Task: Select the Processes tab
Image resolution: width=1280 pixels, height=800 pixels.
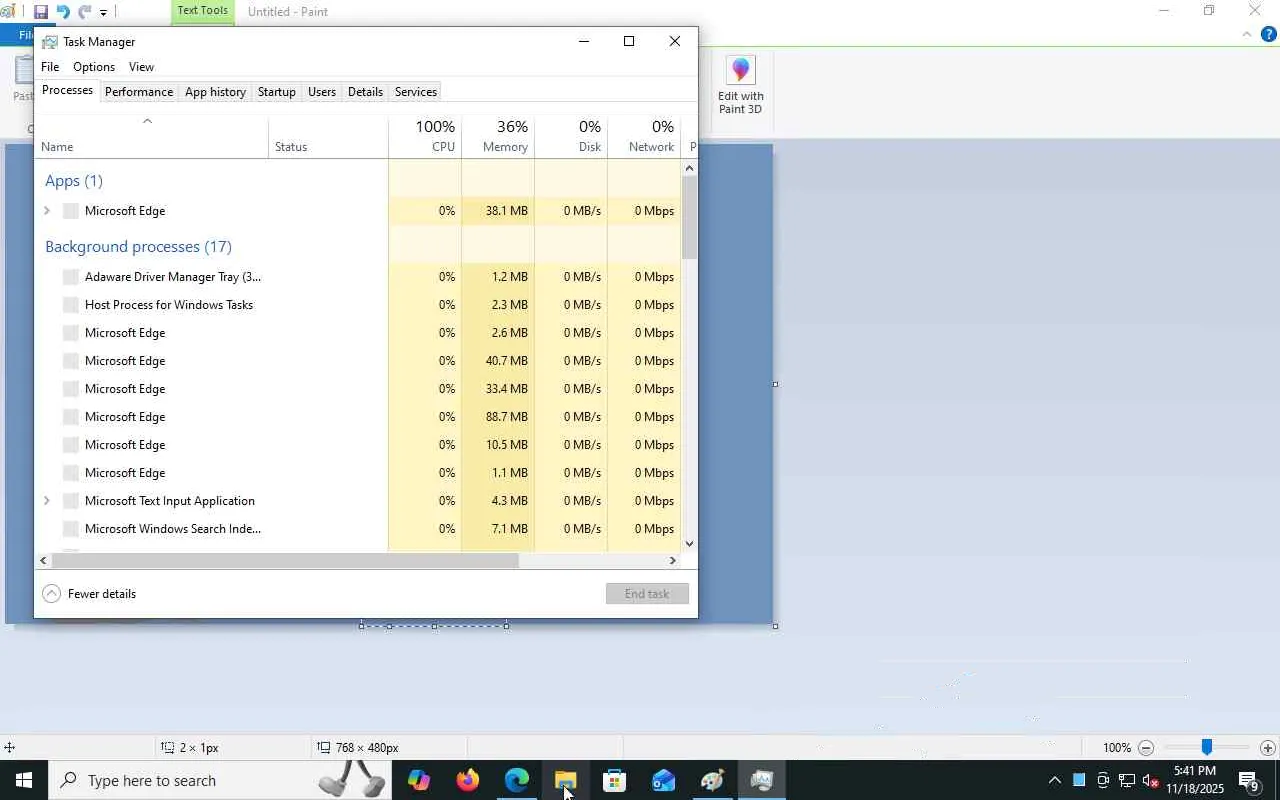Action: 67,91
